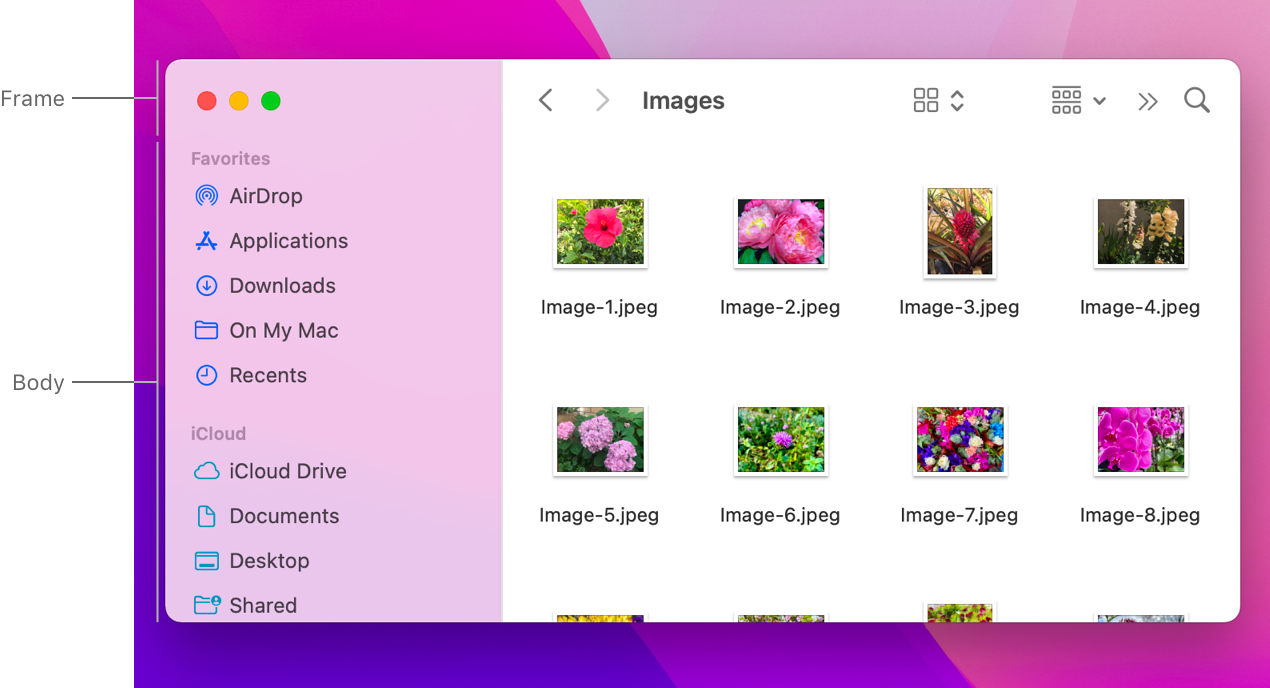1270x688 pixels.
Task: Select the Image-7.jpeg thumbnail
Action: point(960,440)
